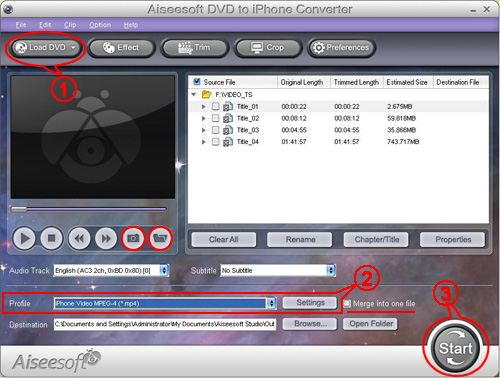Screen dimensions: 500x378
Task: Click the Clear All button
Action: coord(224,240)
